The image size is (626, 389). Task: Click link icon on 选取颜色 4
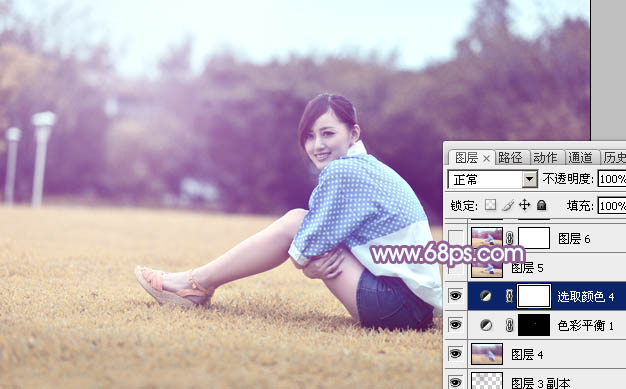(509, 296)
